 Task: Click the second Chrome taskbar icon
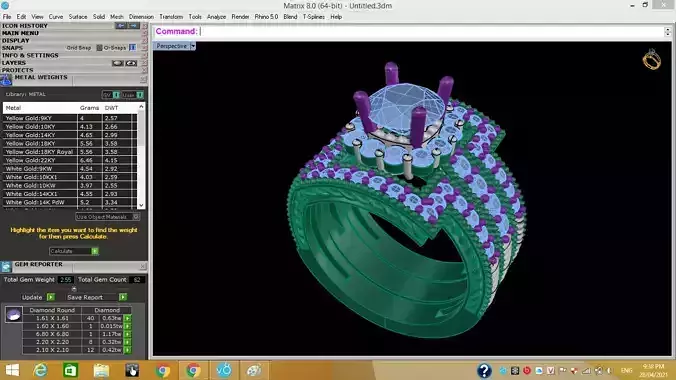pyautogui.click(x=193, y=371)
